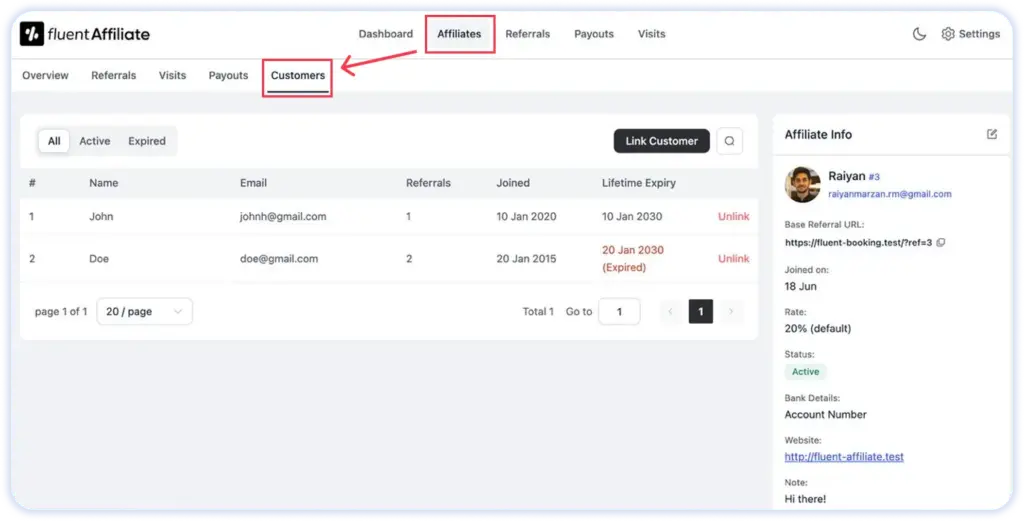Click the Lifetime Expiry column header
This screenshot has width=1024, height=521.
point(639,183)
